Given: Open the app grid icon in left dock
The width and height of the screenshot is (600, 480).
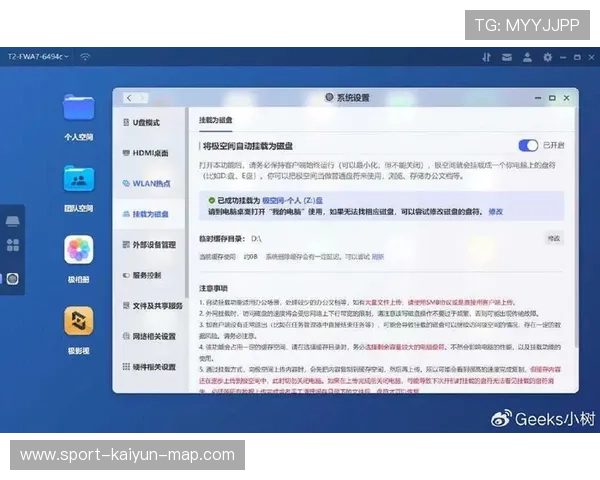Looking at the screenshot, I should (13, 245).
